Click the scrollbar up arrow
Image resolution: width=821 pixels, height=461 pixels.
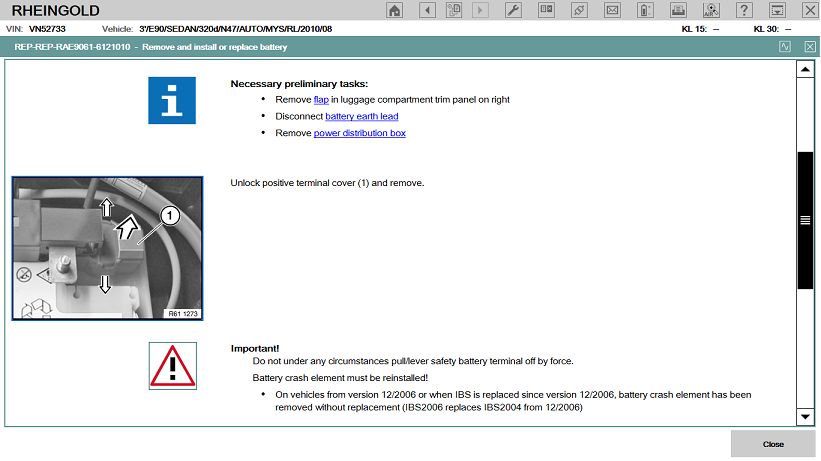click(x=805, y=69)
